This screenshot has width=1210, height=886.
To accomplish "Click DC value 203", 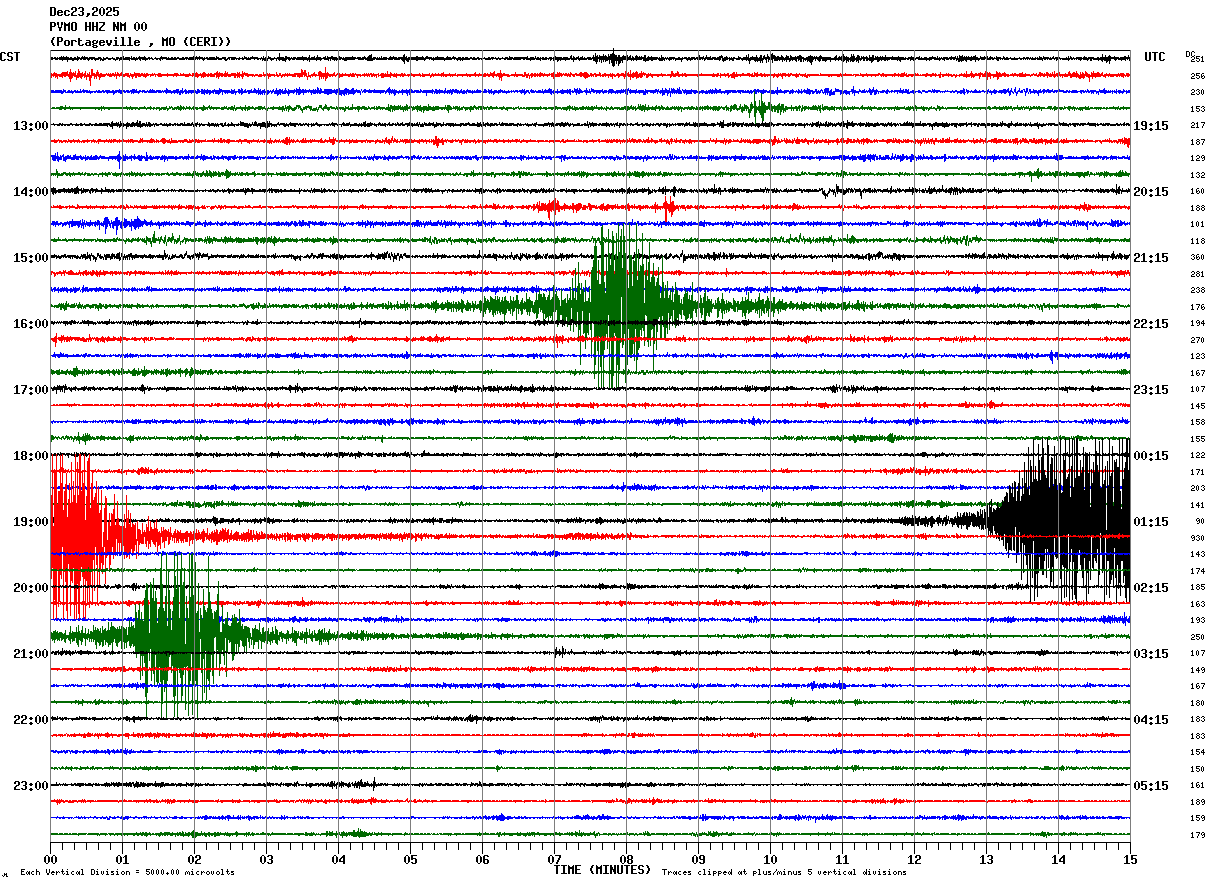I will [1197, 489].
